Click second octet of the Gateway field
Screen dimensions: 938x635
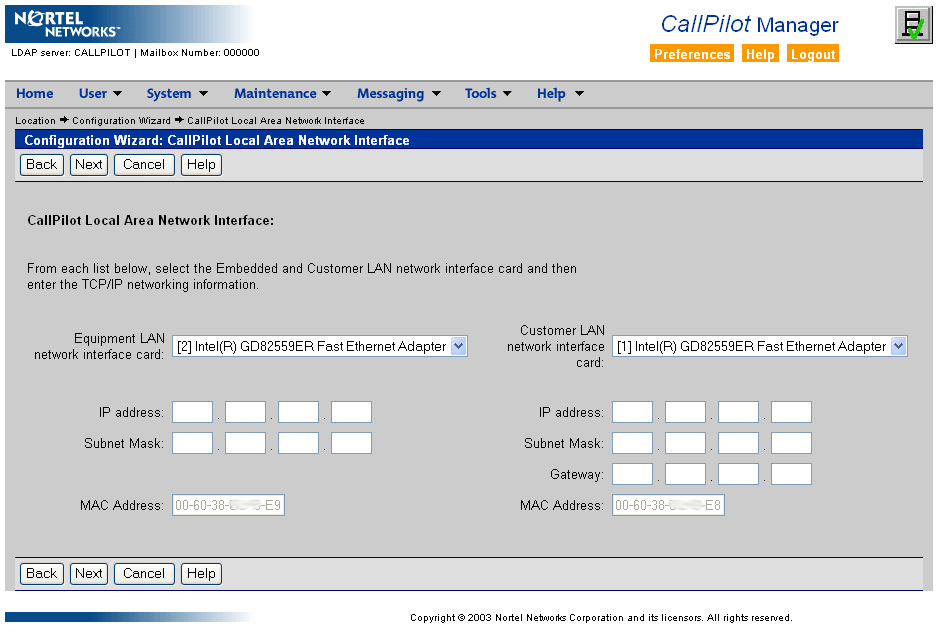686,475
